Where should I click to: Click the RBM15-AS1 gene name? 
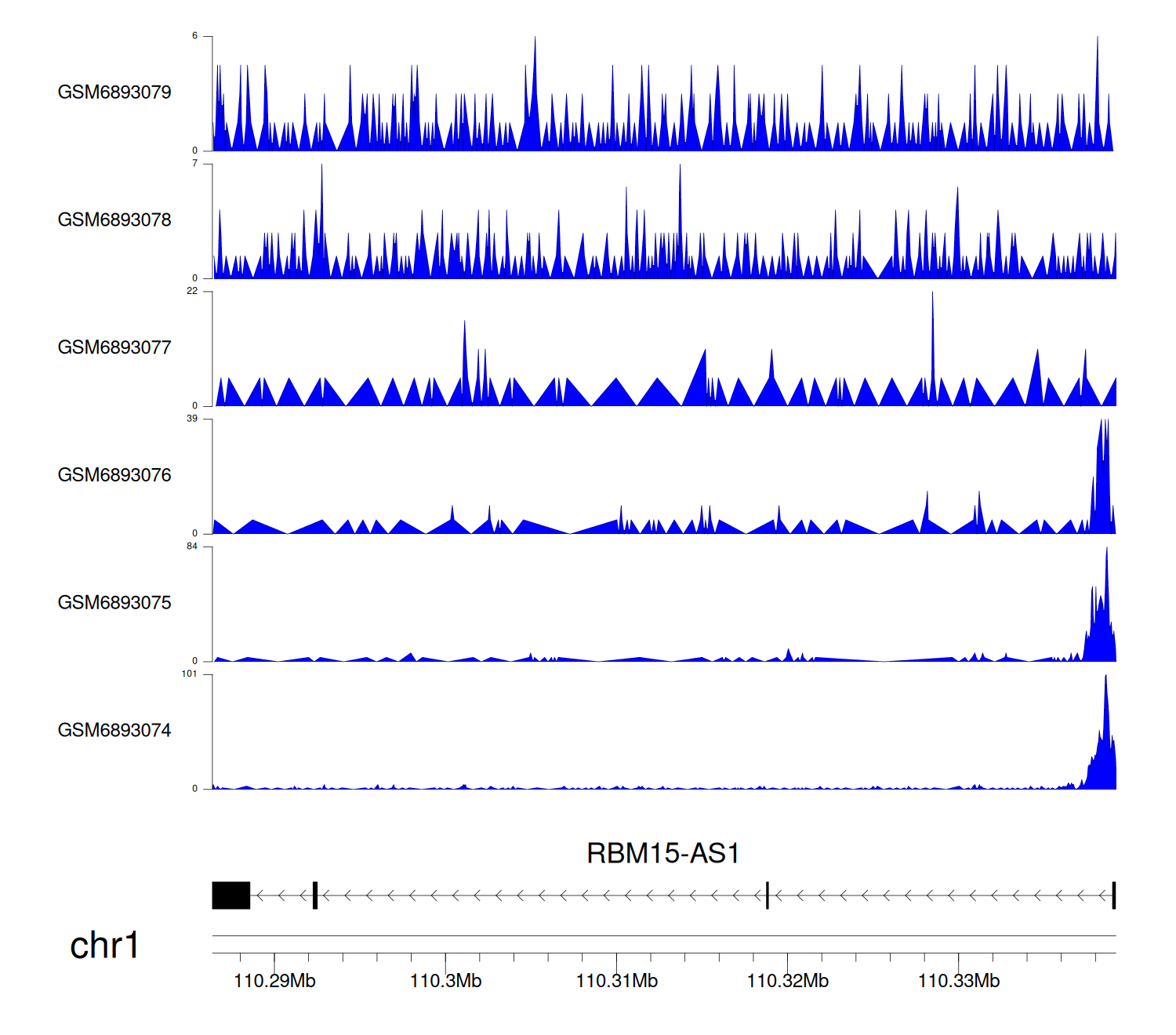(x=662, y=853)
